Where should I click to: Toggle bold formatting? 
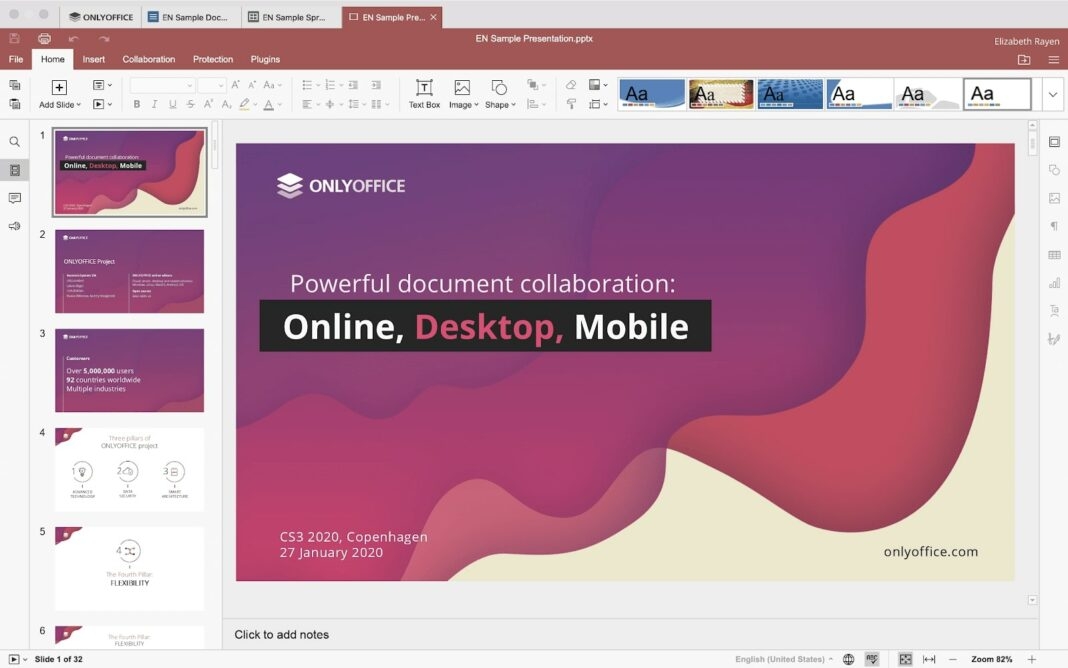(x=136, y=104)
